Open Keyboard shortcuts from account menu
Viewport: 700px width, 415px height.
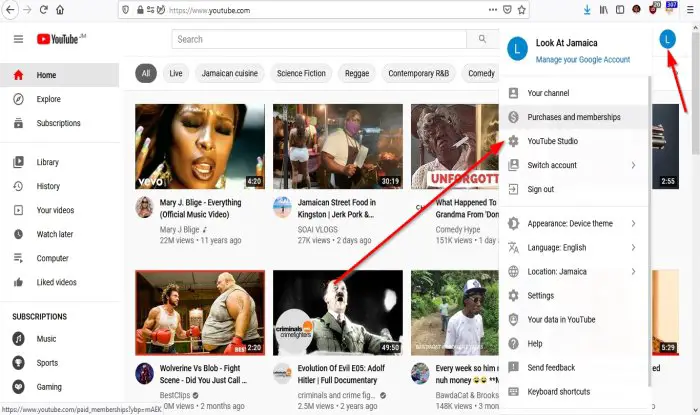(573, 392)
